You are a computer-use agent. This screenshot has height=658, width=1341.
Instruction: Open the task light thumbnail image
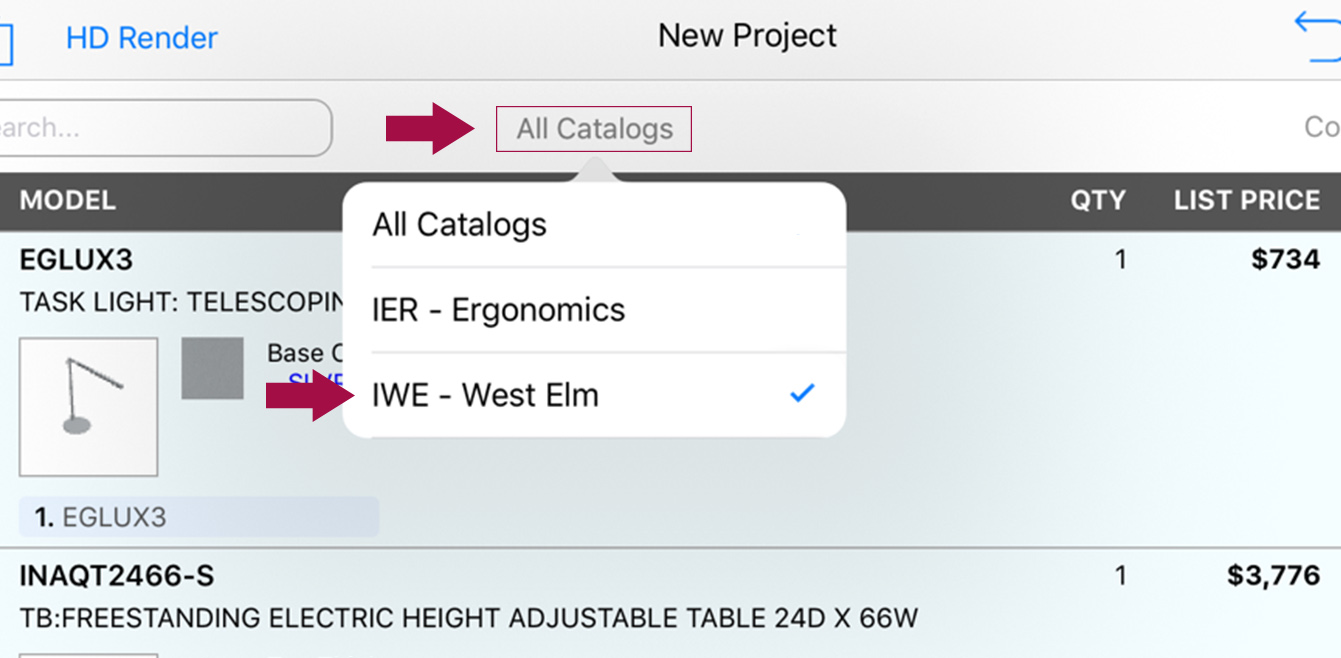(88, 407)
